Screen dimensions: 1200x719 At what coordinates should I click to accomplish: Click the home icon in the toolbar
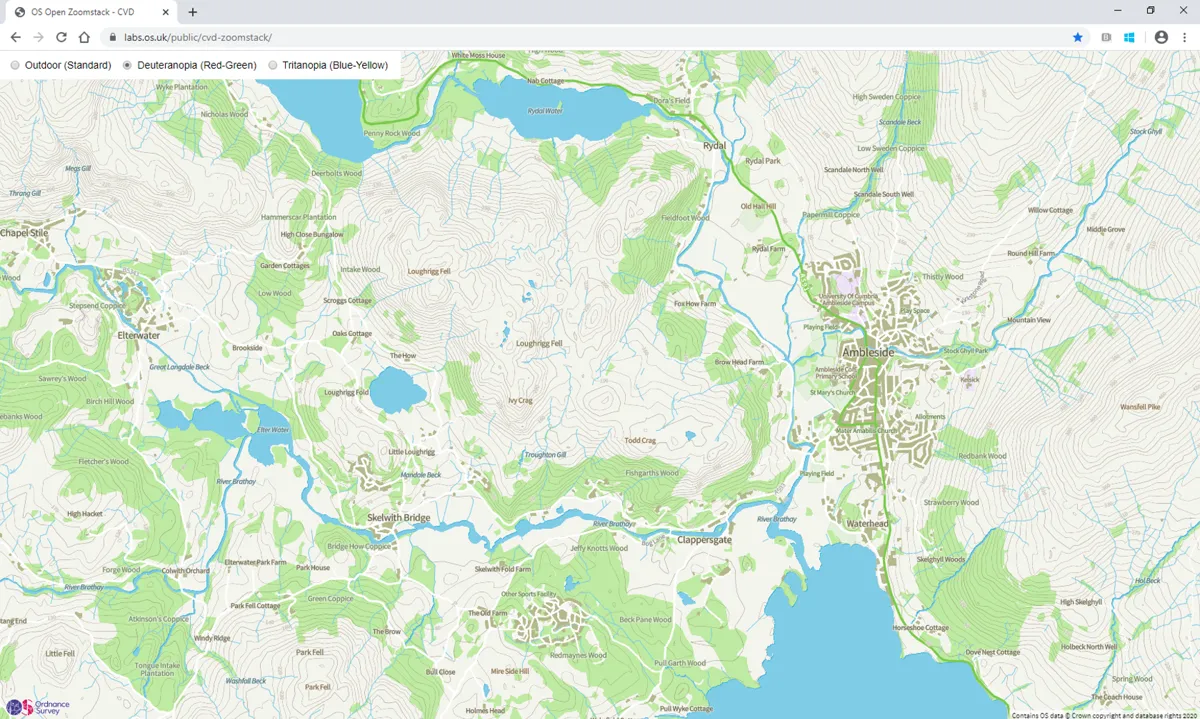86,37
